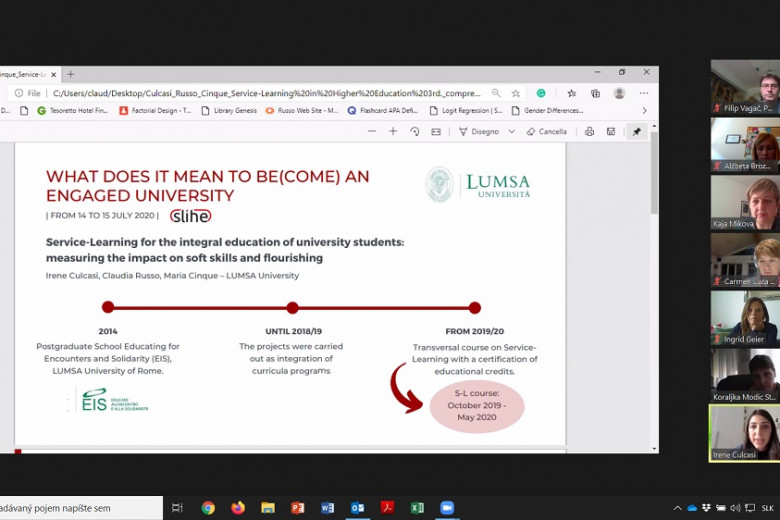Open the Factorial Design bookmark
The height and width of the screenshot is (520, 780).
[155, 110]
